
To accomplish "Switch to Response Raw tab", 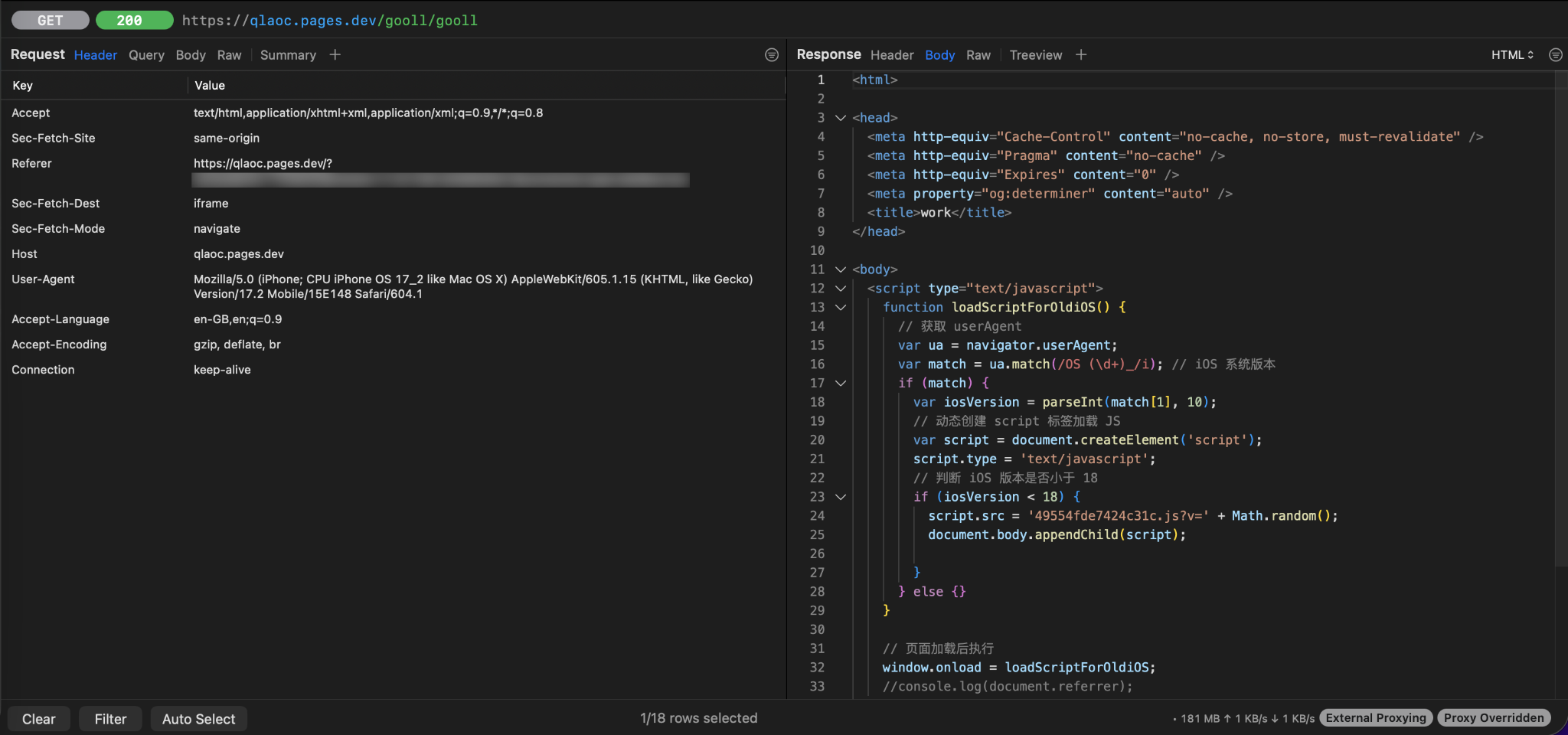I will pos(978,54).
